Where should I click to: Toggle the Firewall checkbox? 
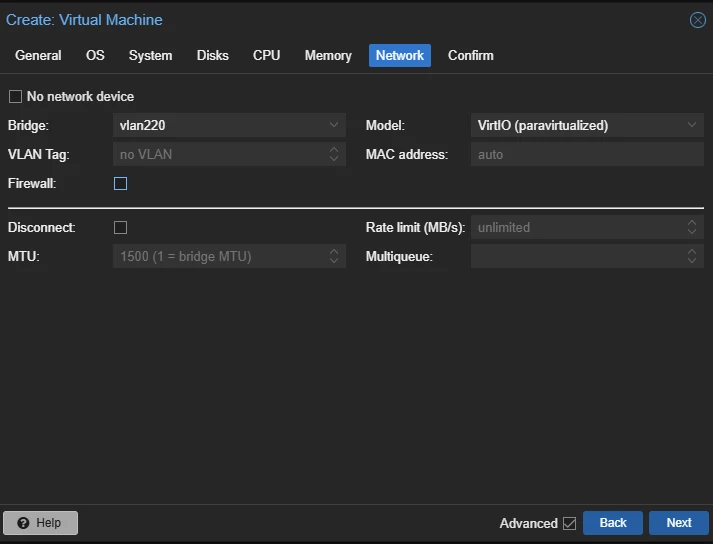tap(121, 183)
